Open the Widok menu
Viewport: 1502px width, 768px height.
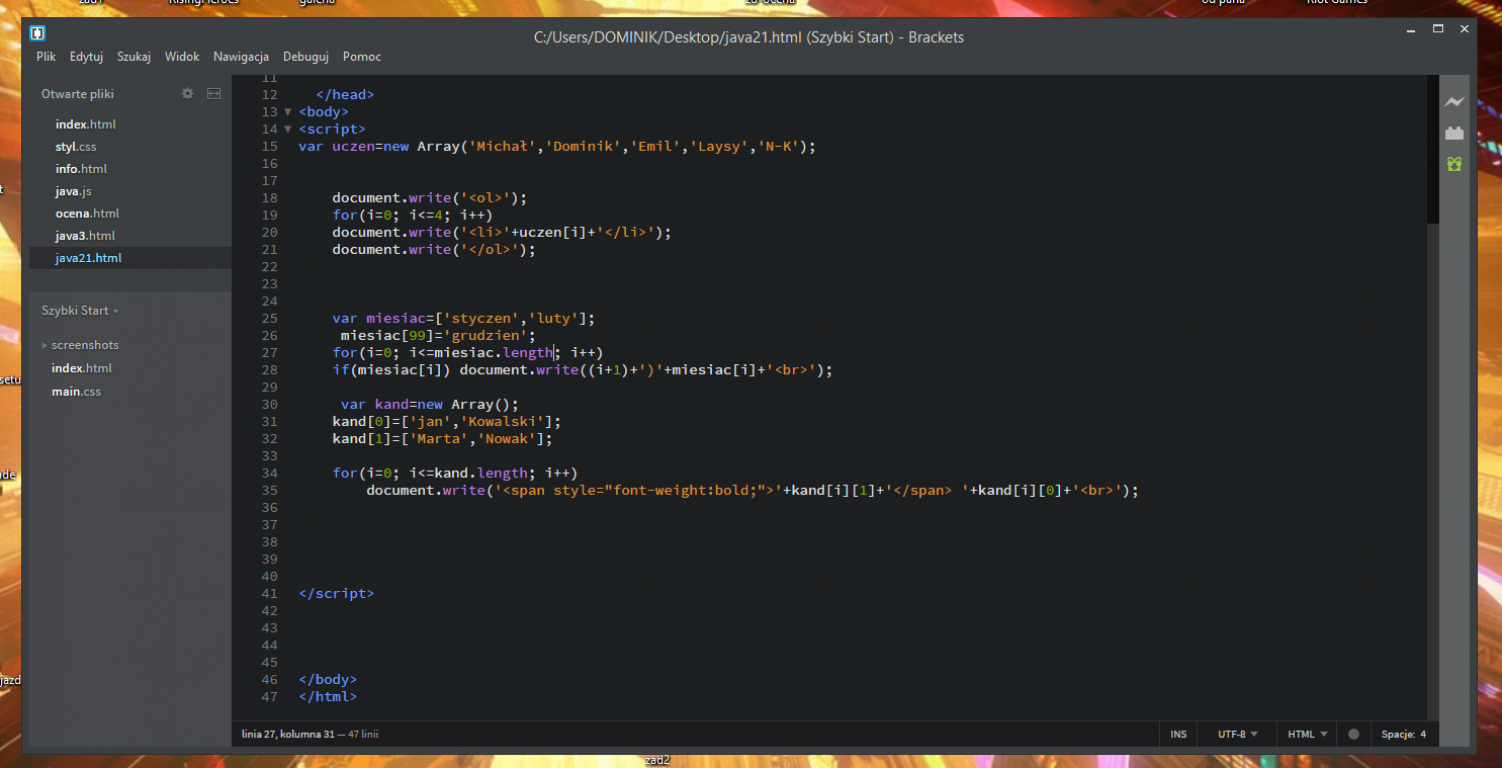tap(182, 57)
